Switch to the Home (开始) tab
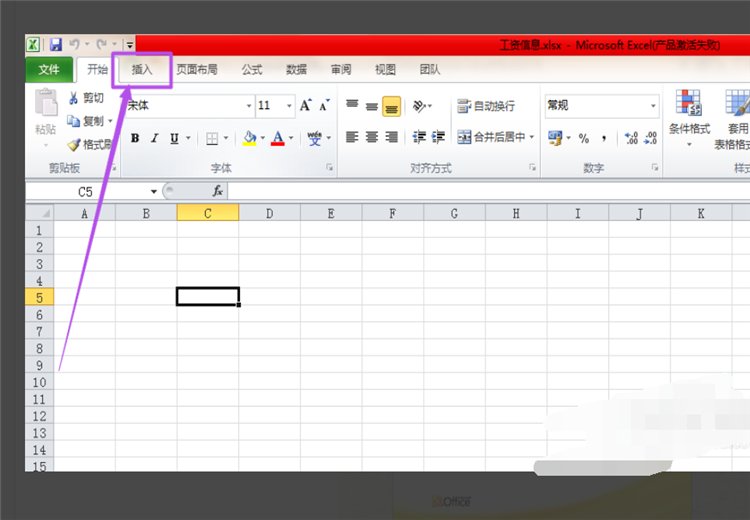750x520 pixels. [x=97, y=70]
